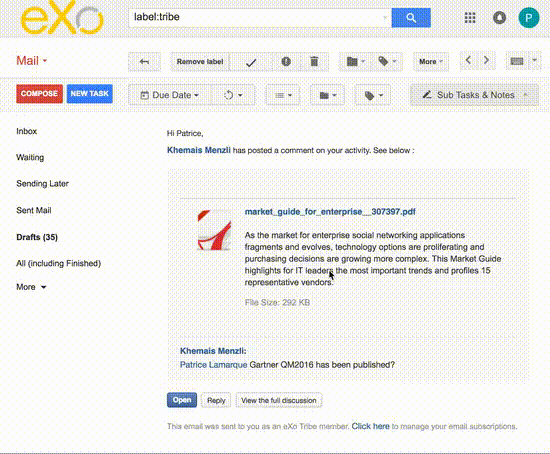Screen dimensions: 550x454
Task: Go to next message arrow
Action: (486, 60)
